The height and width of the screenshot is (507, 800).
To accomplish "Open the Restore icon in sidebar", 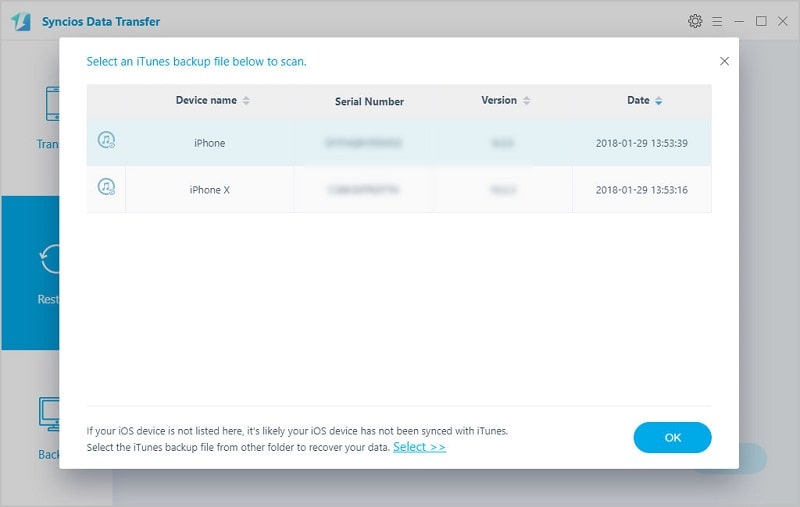I will (49, 259).
